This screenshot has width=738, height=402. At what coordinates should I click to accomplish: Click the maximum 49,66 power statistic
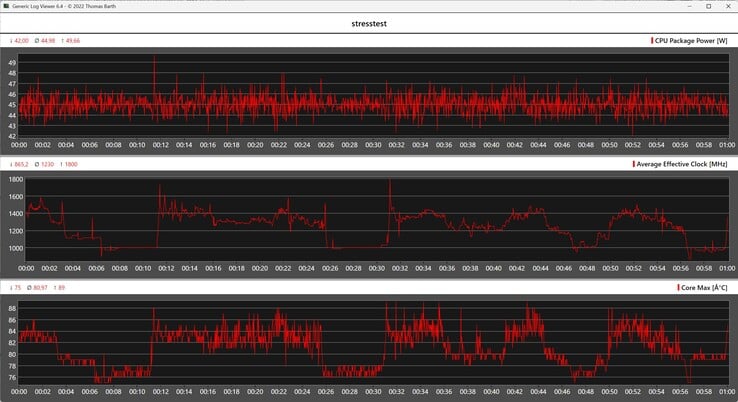(70, 40)
